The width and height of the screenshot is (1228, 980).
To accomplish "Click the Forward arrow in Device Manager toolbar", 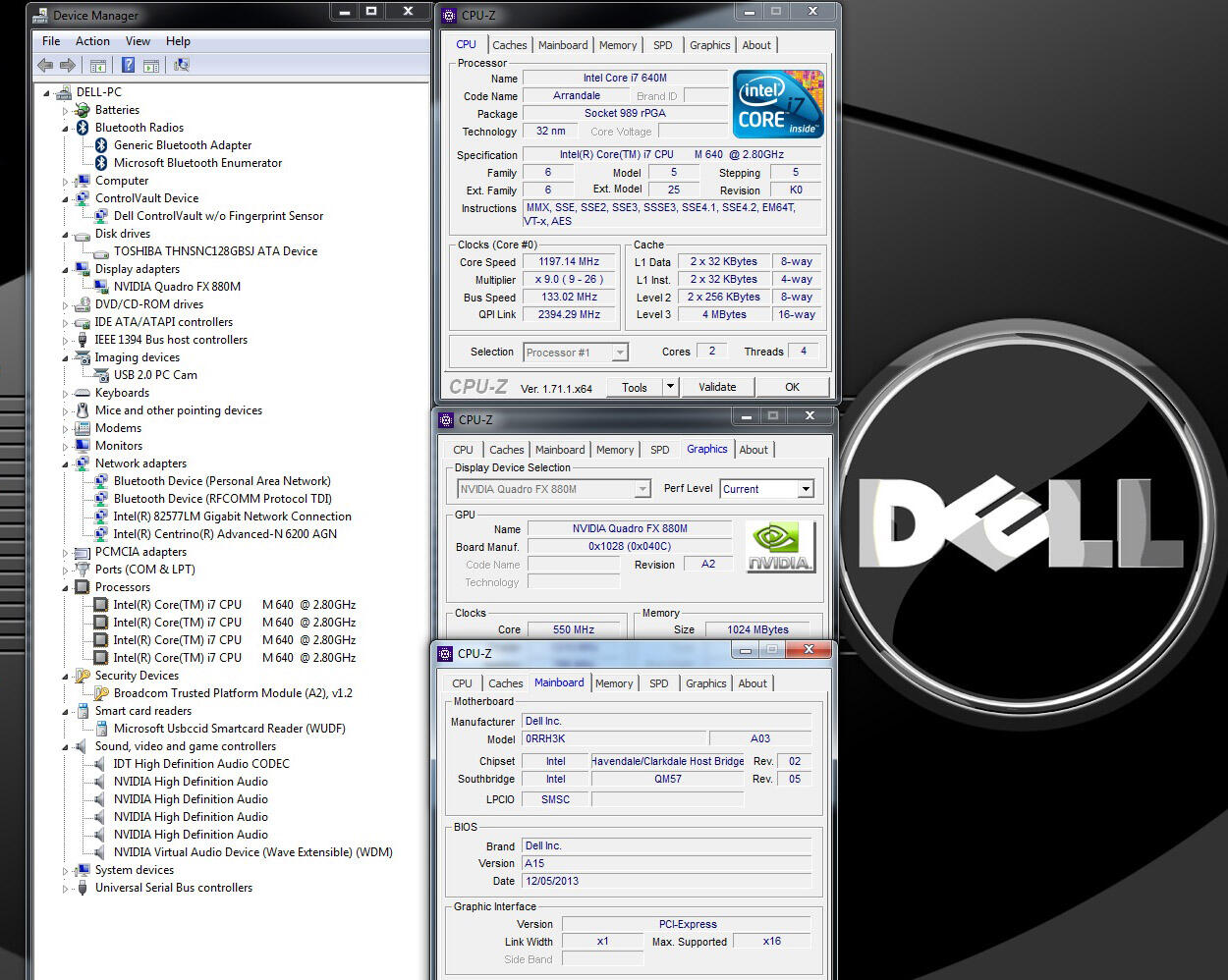I will pyautogui.click(x=68, y=66).
